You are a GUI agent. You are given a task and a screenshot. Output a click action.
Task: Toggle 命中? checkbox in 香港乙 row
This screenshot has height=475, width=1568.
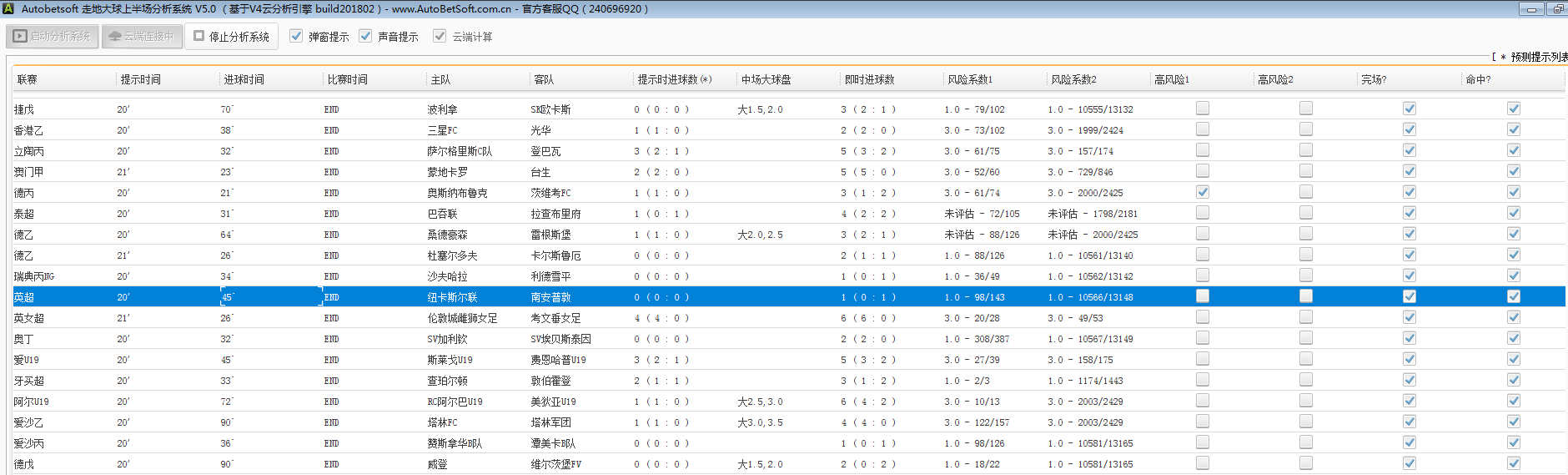click(1513, 129)
